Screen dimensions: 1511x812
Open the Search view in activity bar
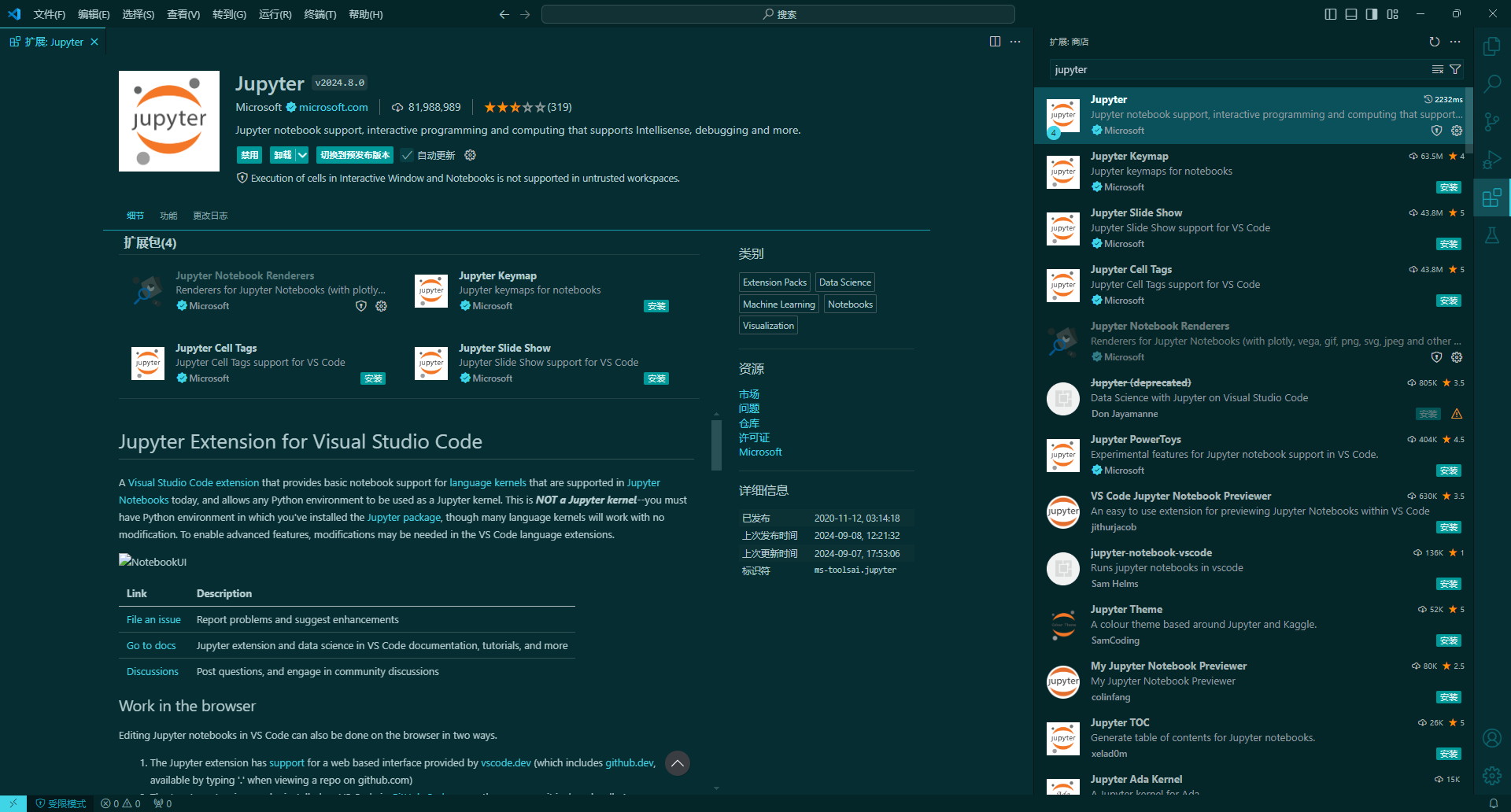1491,83
